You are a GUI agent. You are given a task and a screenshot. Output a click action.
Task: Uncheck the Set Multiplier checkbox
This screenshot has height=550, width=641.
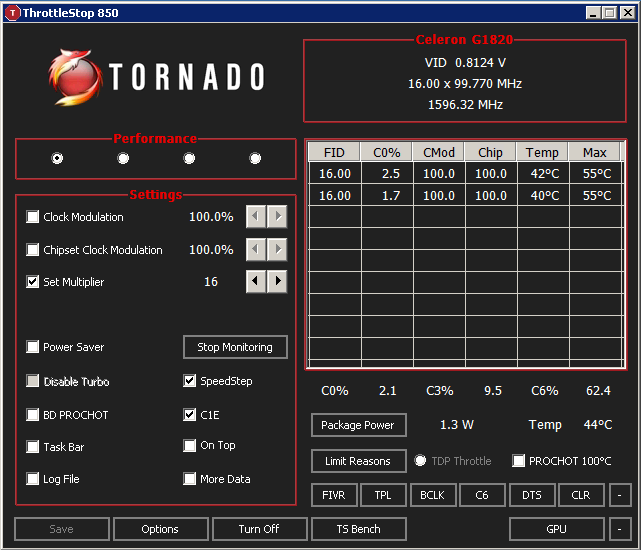coord(32,281)
